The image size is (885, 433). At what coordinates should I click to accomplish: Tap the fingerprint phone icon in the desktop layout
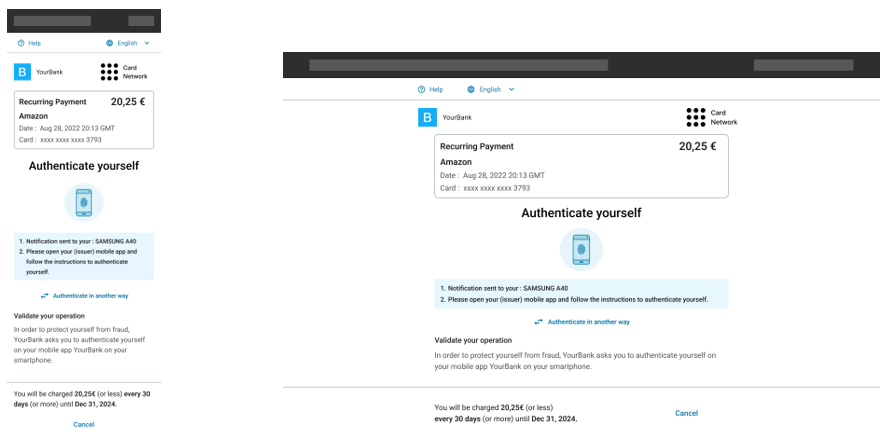pyautogui.click(x=581, y=249)
